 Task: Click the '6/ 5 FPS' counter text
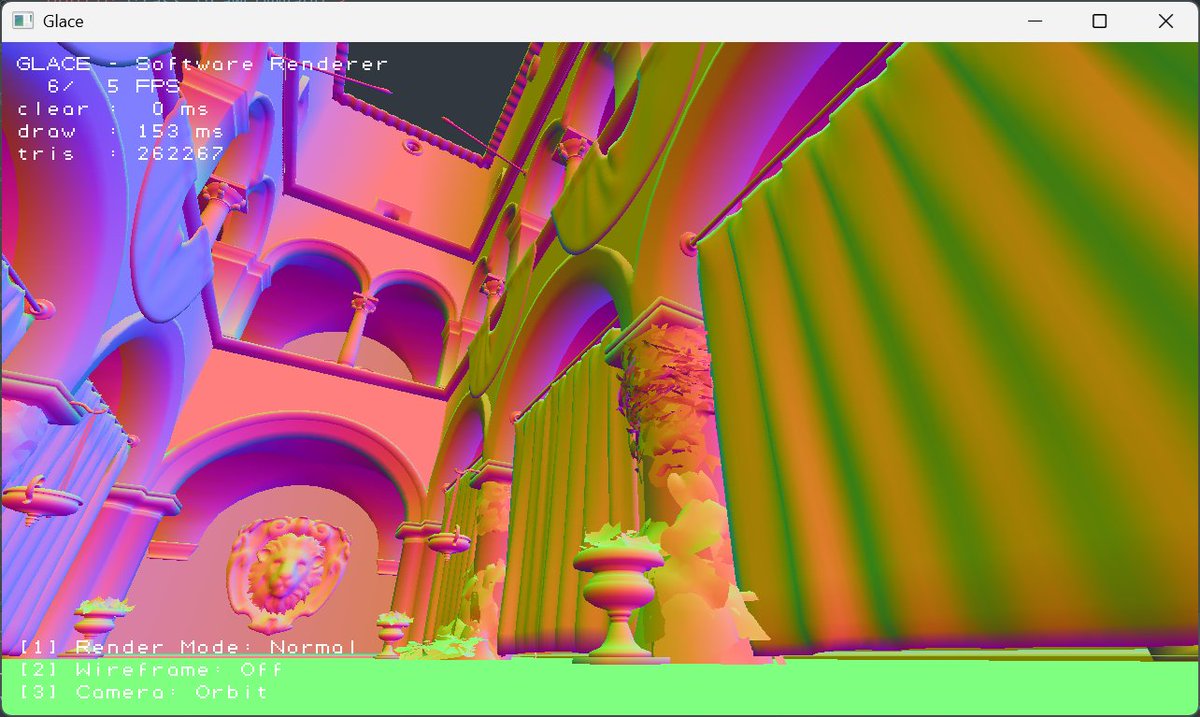point(114,87)
